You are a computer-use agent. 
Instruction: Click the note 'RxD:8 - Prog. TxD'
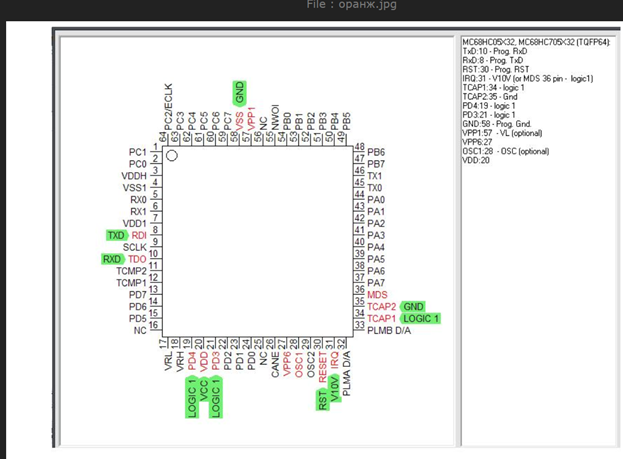coord(493,60)
